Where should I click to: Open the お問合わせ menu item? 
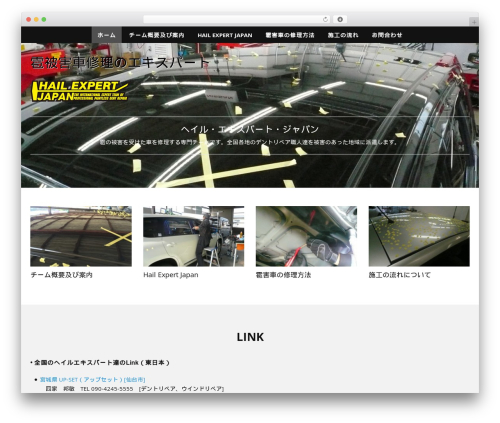pyautogui.click(x=387, y=35)
